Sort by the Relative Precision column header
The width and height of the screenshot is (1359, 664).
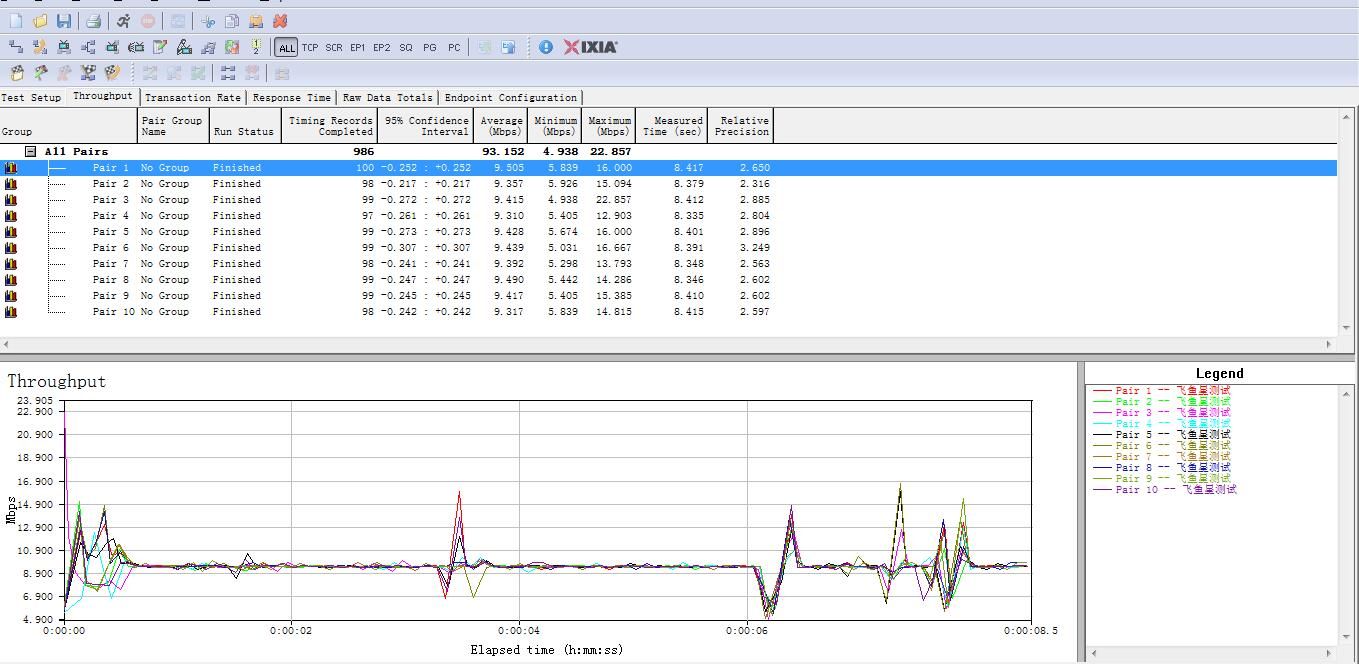pos(740,126)
